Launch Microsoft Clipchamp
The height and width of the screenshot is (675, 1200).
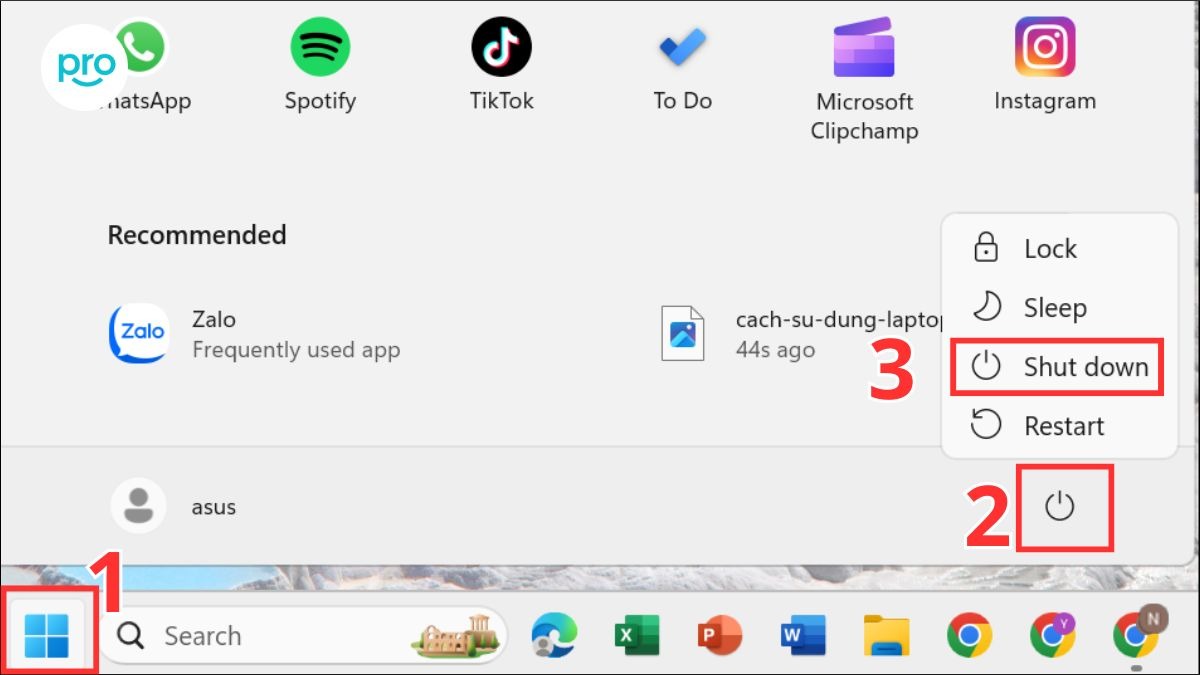pos(864,78)
